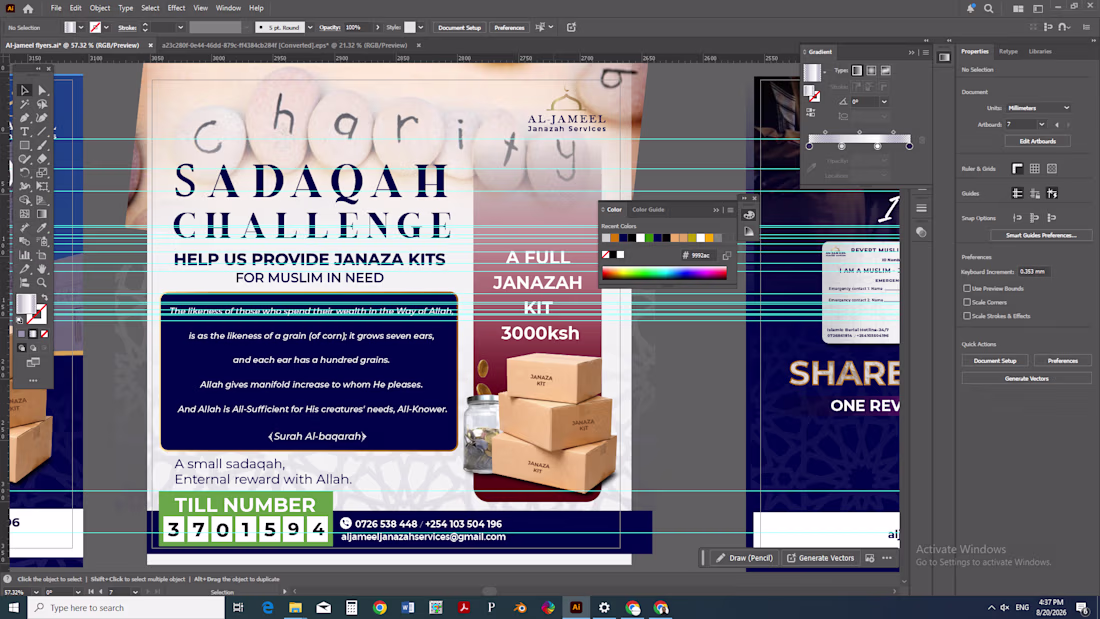Activate the Rotate tool
This screenshot has width=1100, height=619.
click(x=25, y=173)
